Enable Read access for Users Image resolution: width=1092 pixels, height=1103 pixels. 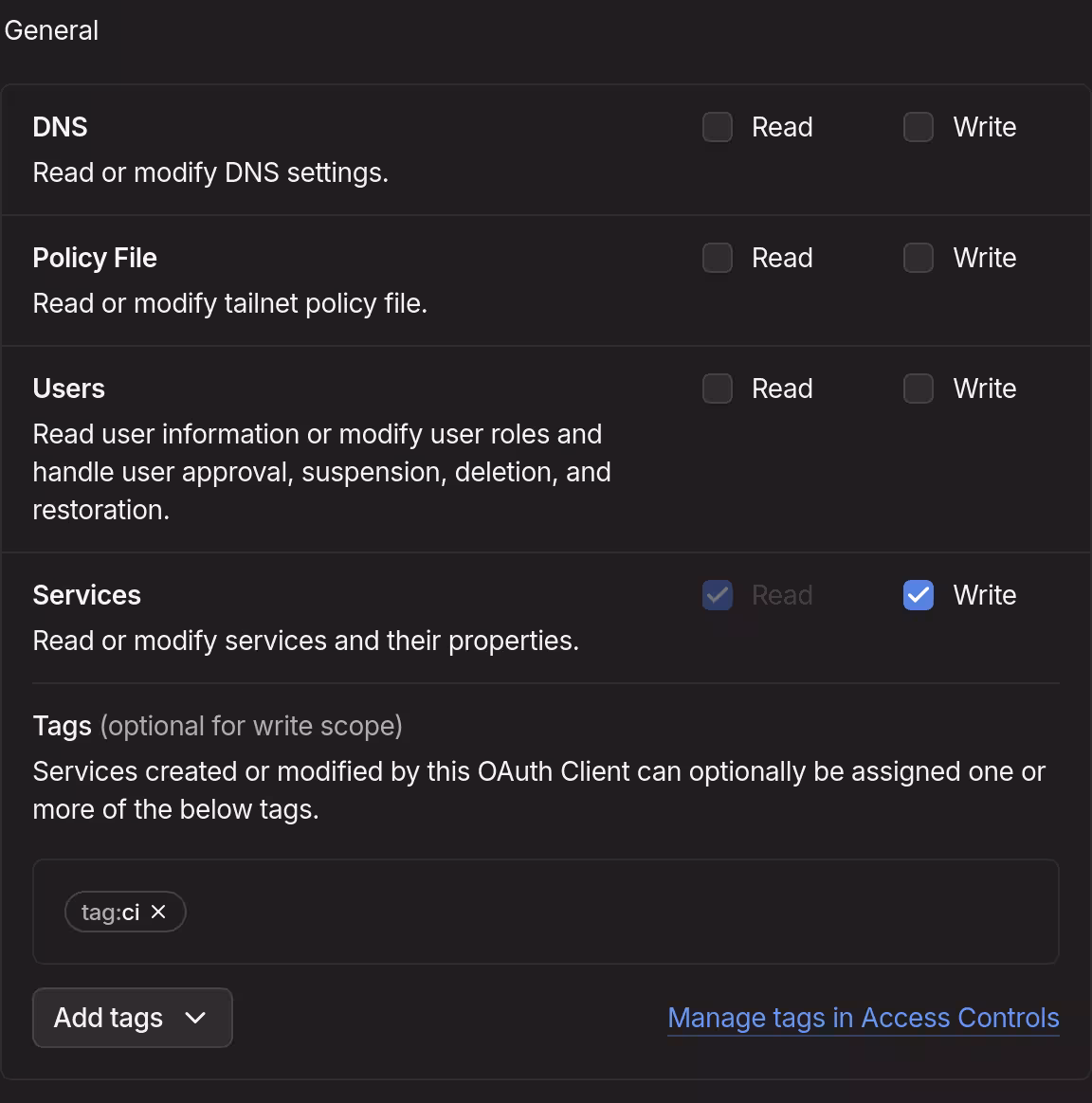tap(718, 388)
